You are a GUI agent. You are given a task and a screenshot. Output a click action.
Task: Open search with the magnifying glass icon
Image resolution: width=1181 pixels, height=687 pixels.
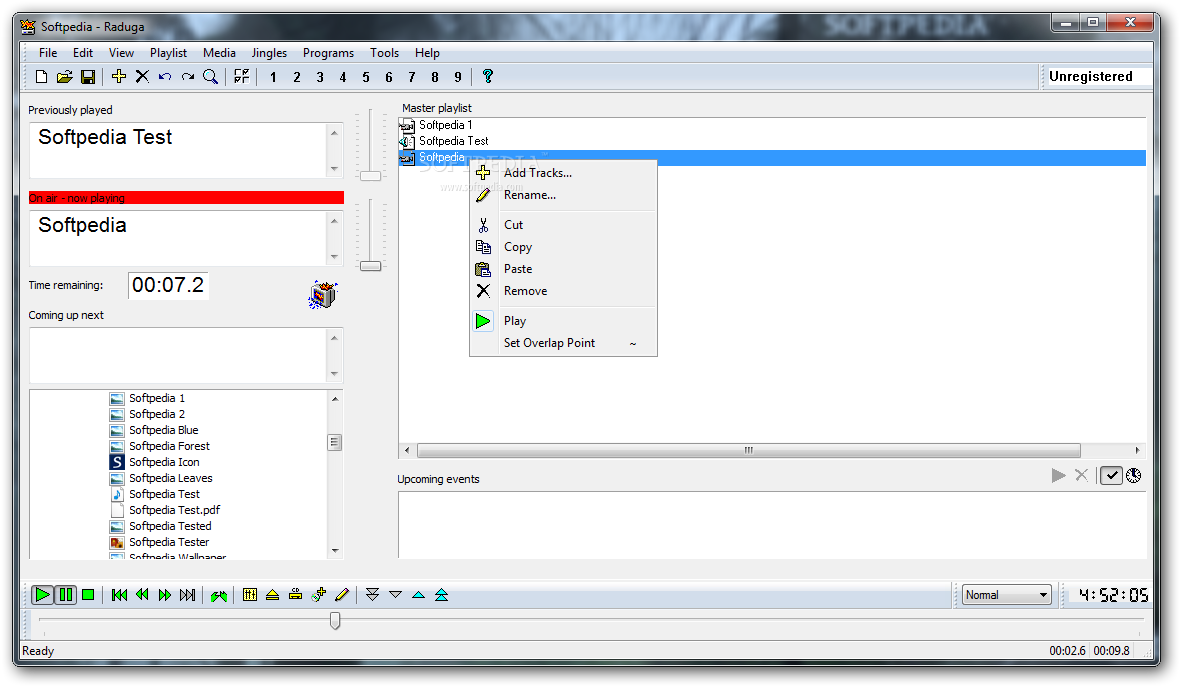[x=211, y=77]
